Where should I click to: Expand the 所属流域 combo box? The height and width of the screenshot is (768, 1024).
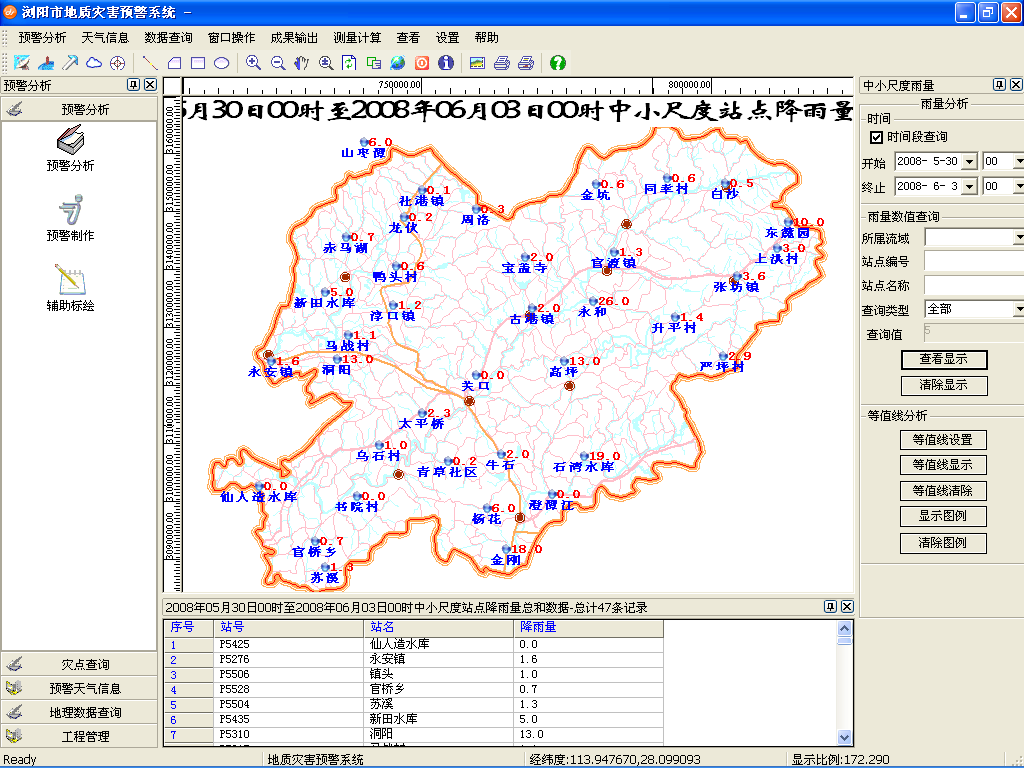click(x=1018, y=238)
